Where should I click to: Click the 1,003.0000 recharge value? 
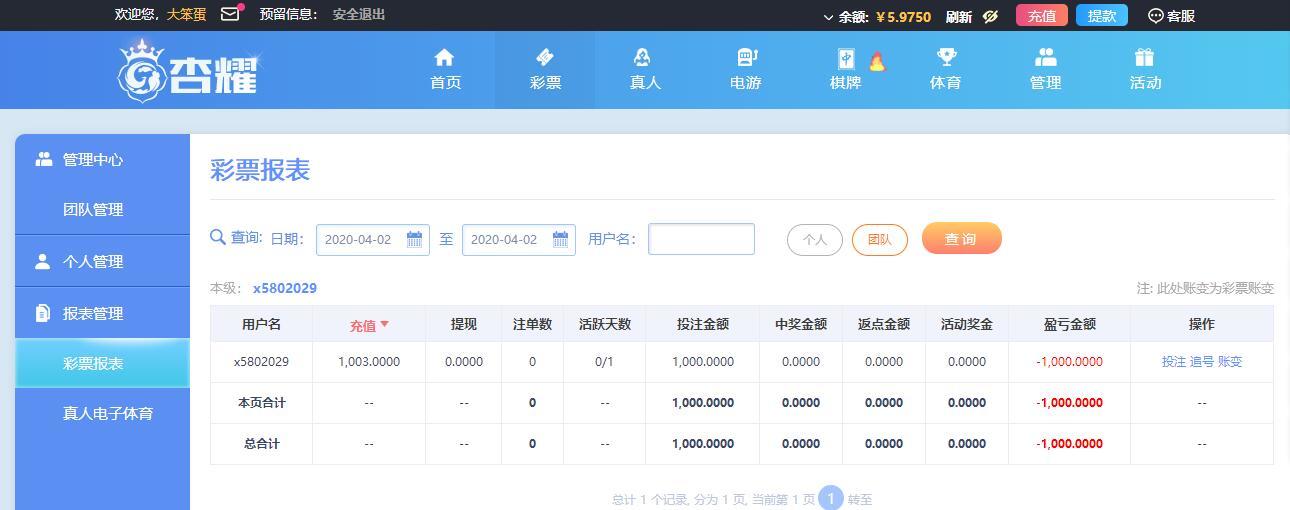coord(369,362)
